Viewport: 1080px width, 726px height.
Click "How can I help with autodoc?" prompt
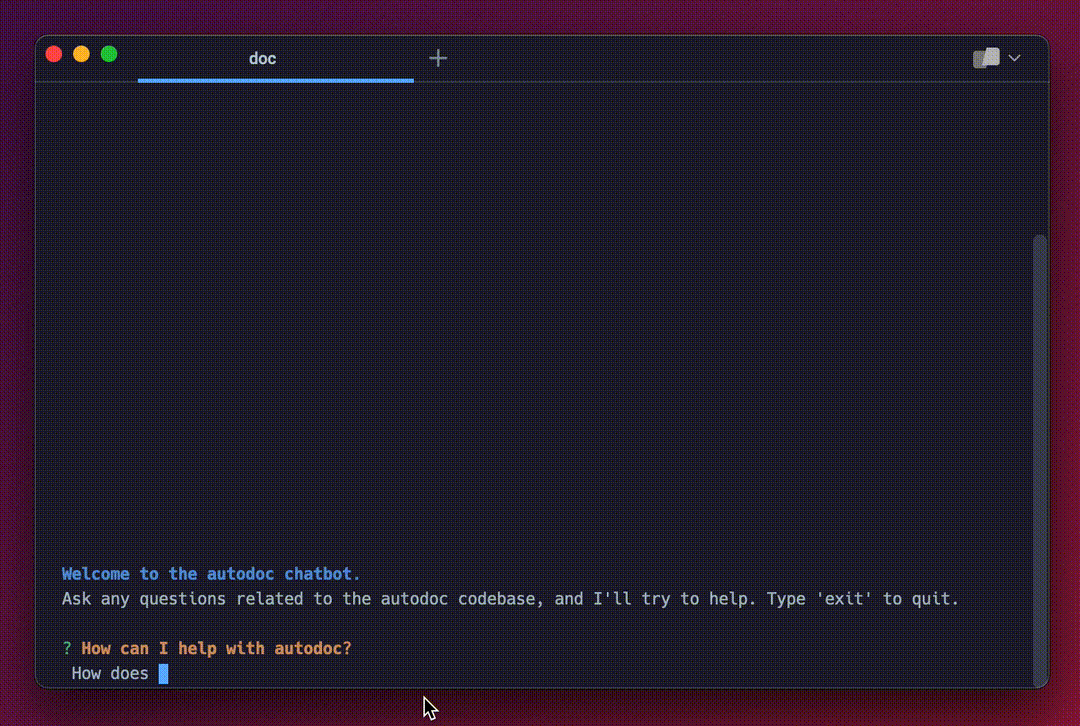click(216, 649)
